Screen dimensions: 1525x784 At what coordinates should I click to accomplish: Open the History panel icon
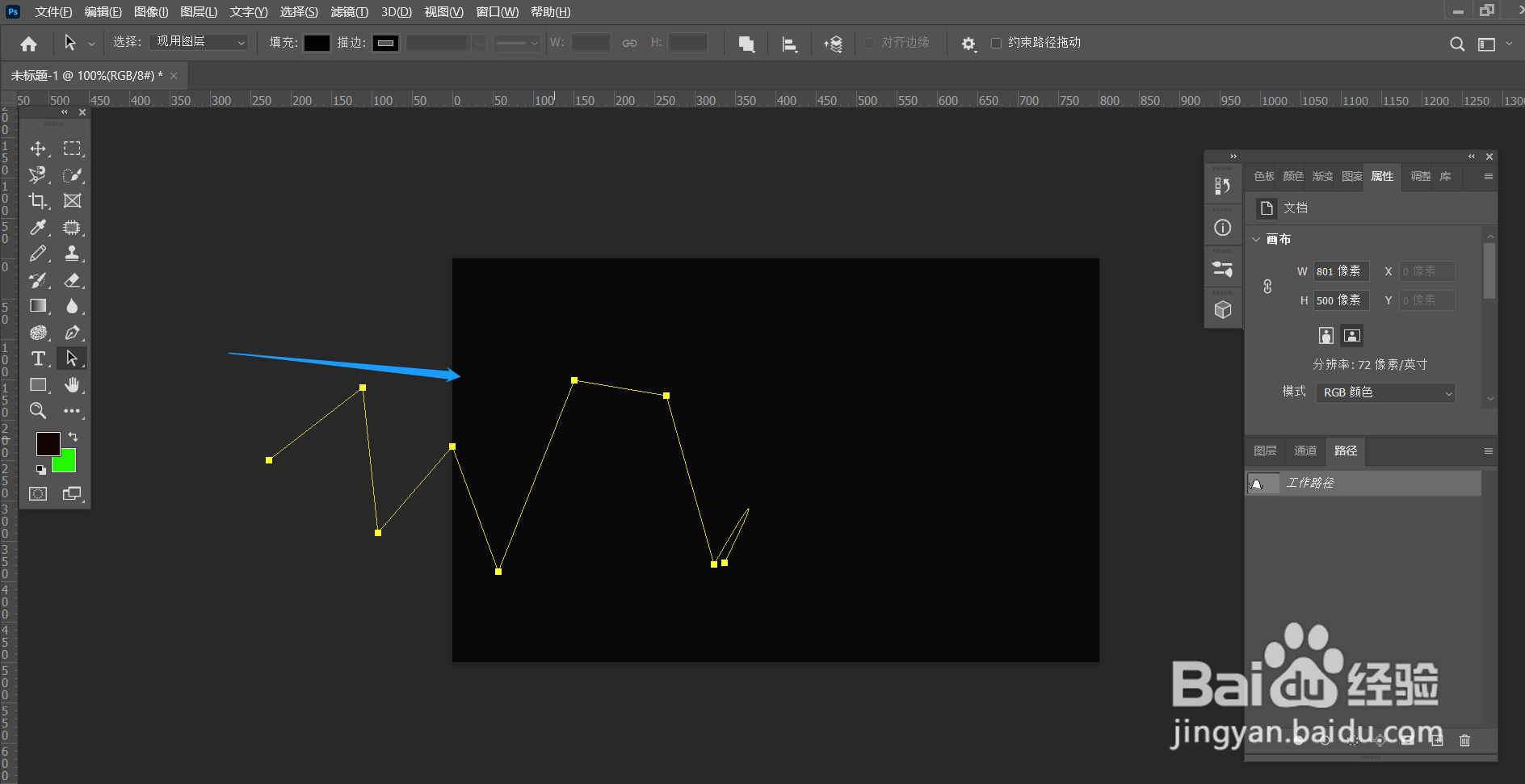[x=1223, y=187]
